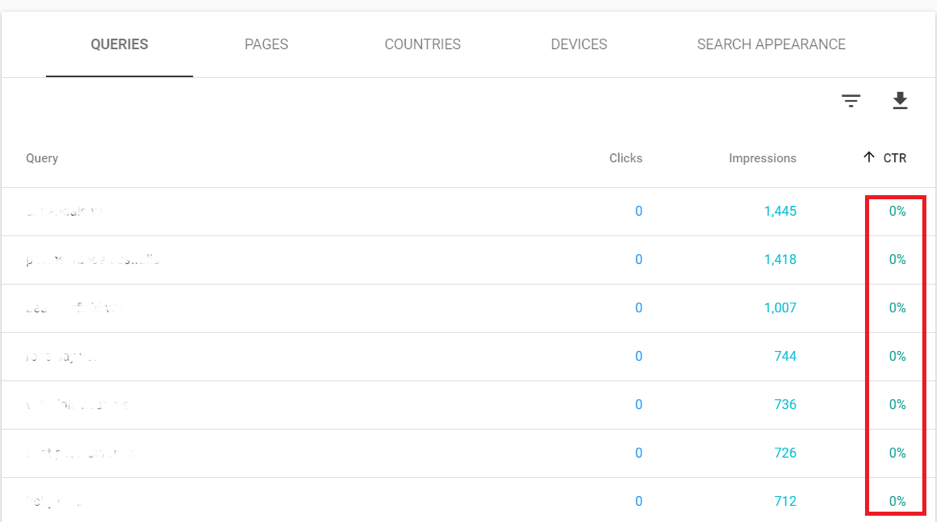Select the row with 1,445 impressions
This screenshot has width=937, height=522.
pos(779,211)
